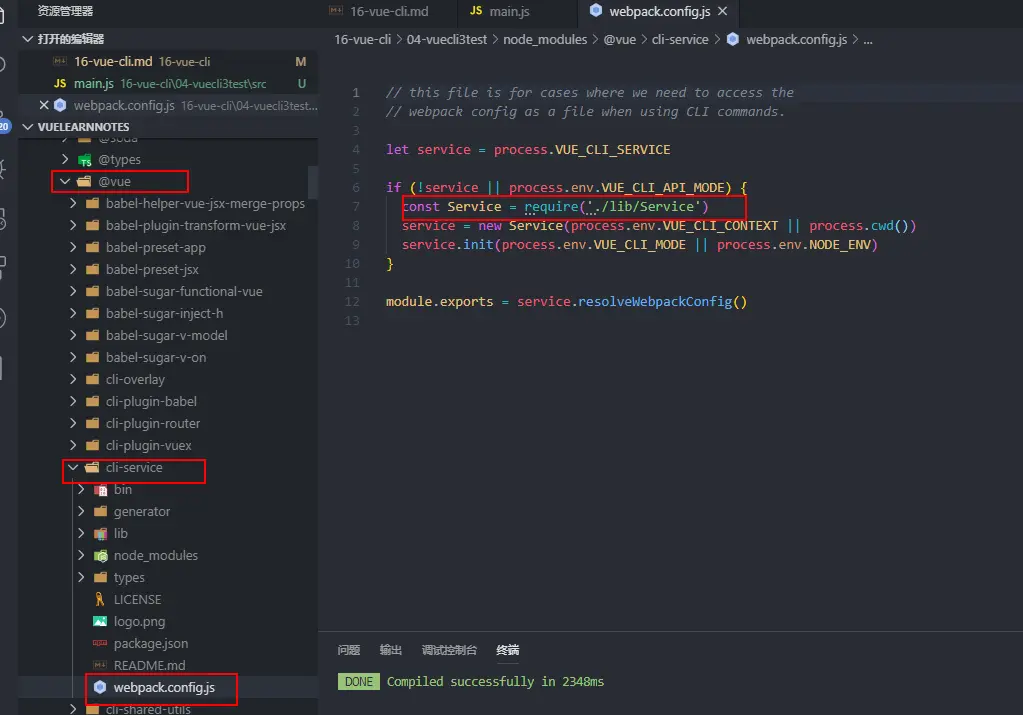Click the cli-service open folder icon

click(x=93, y=468)
